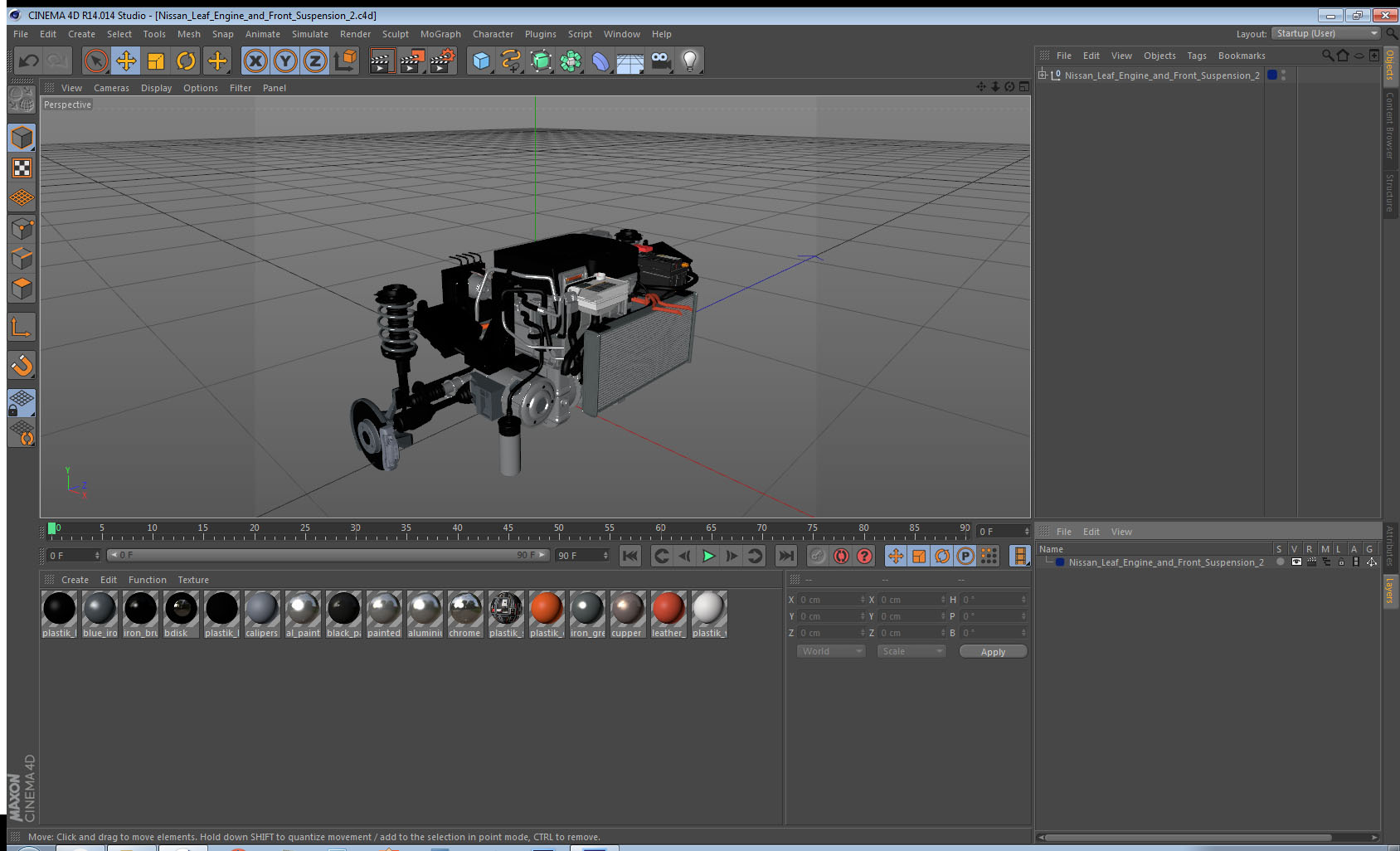Add Array modeling object icon
Viewport: 1400px width, 851px height.
point(571,61)
